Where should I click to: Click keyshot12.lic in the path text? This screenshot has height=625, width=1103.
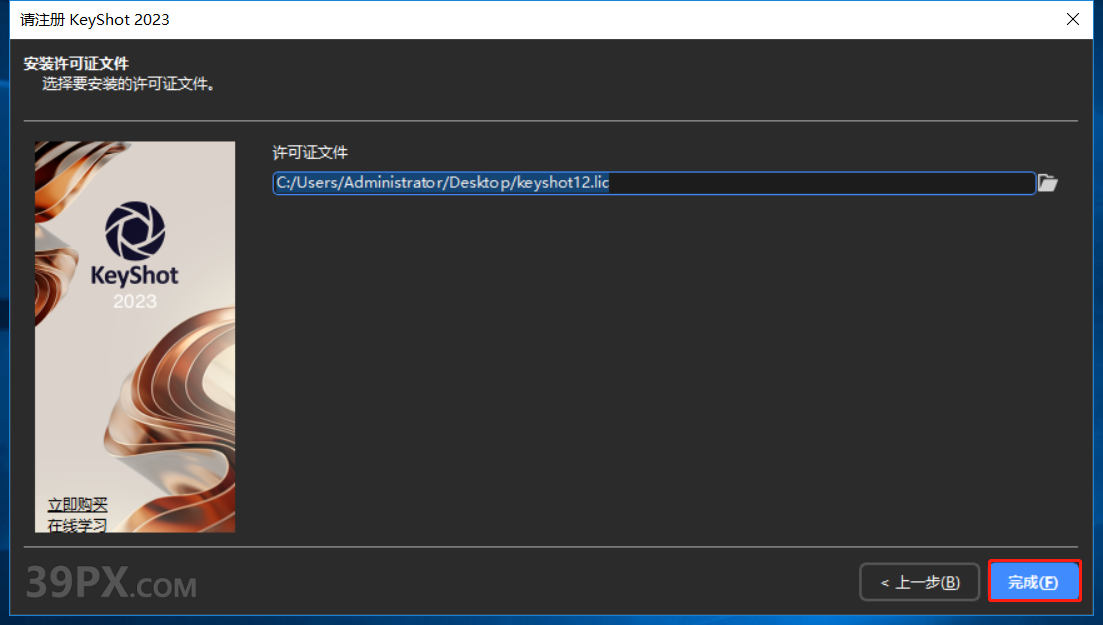pyautogui.click(x=563, y=183)
